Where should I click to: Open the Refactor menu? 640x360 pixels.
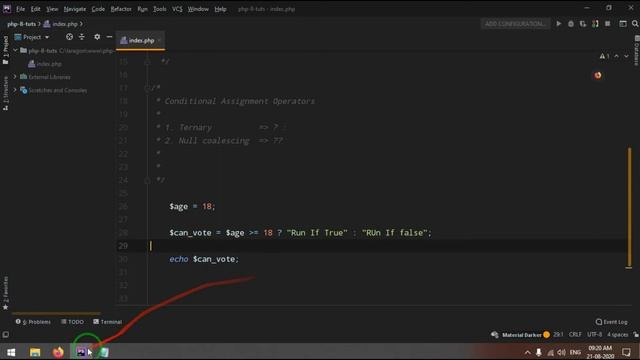[121, 9]
